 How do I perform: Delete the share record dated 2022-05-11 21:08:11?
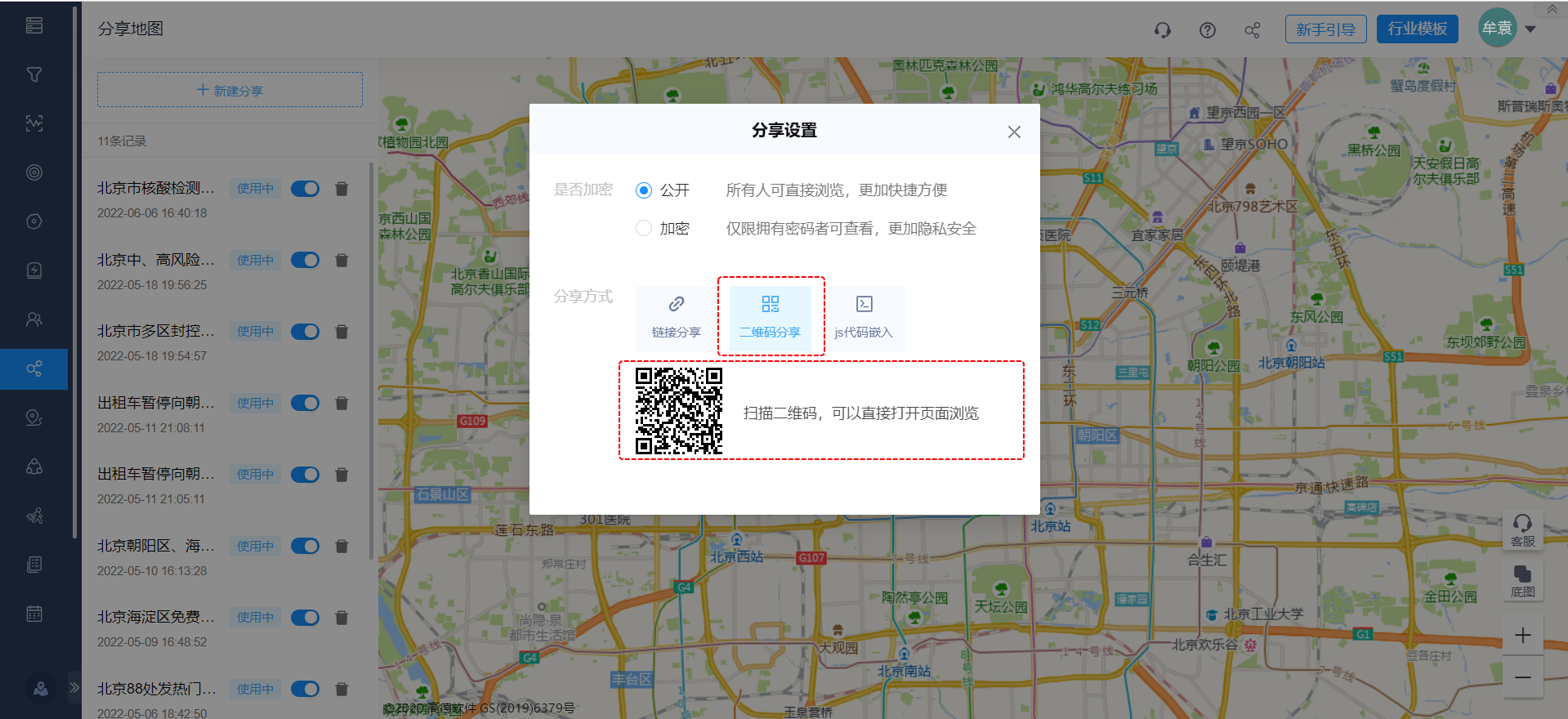pyautogui.click(x=342, y=404)
